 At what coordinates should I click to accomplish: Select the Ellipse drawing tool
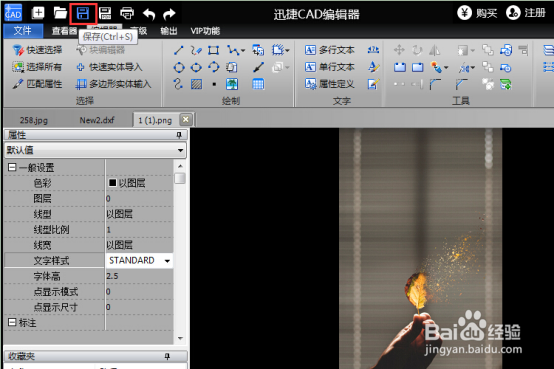pos(196,67)
